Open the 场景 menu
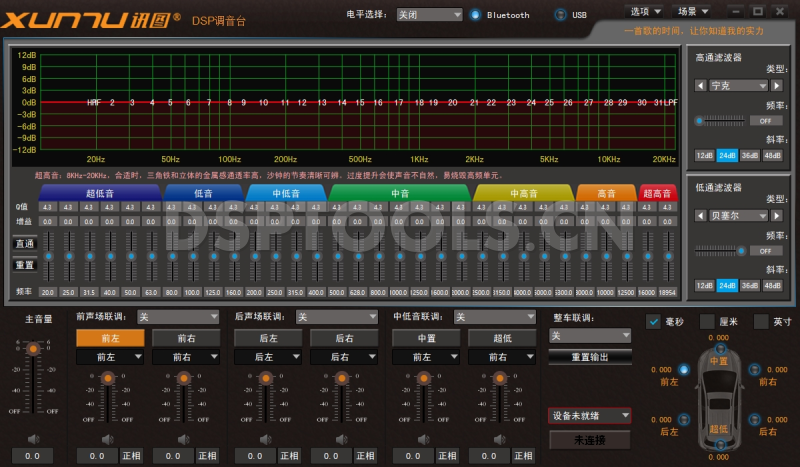 click(693, 12)
